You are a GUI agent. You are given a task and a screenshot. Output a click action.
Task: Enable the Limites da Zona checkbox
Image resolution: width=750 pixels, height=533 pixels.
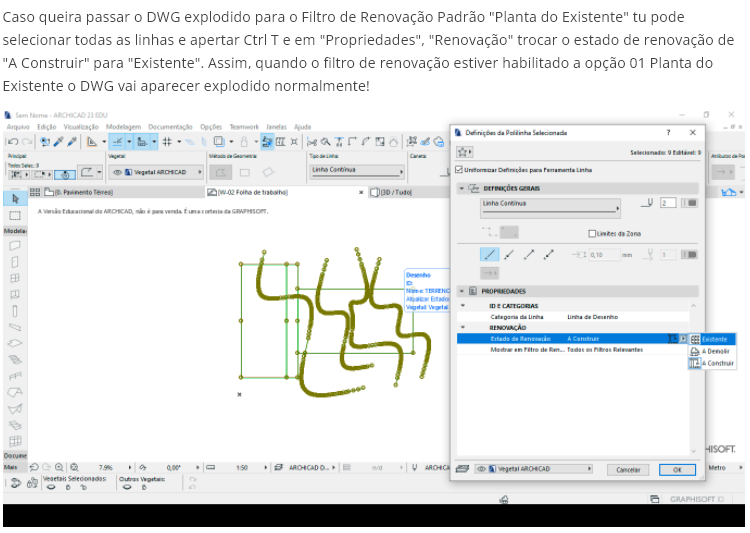(591, 233)
